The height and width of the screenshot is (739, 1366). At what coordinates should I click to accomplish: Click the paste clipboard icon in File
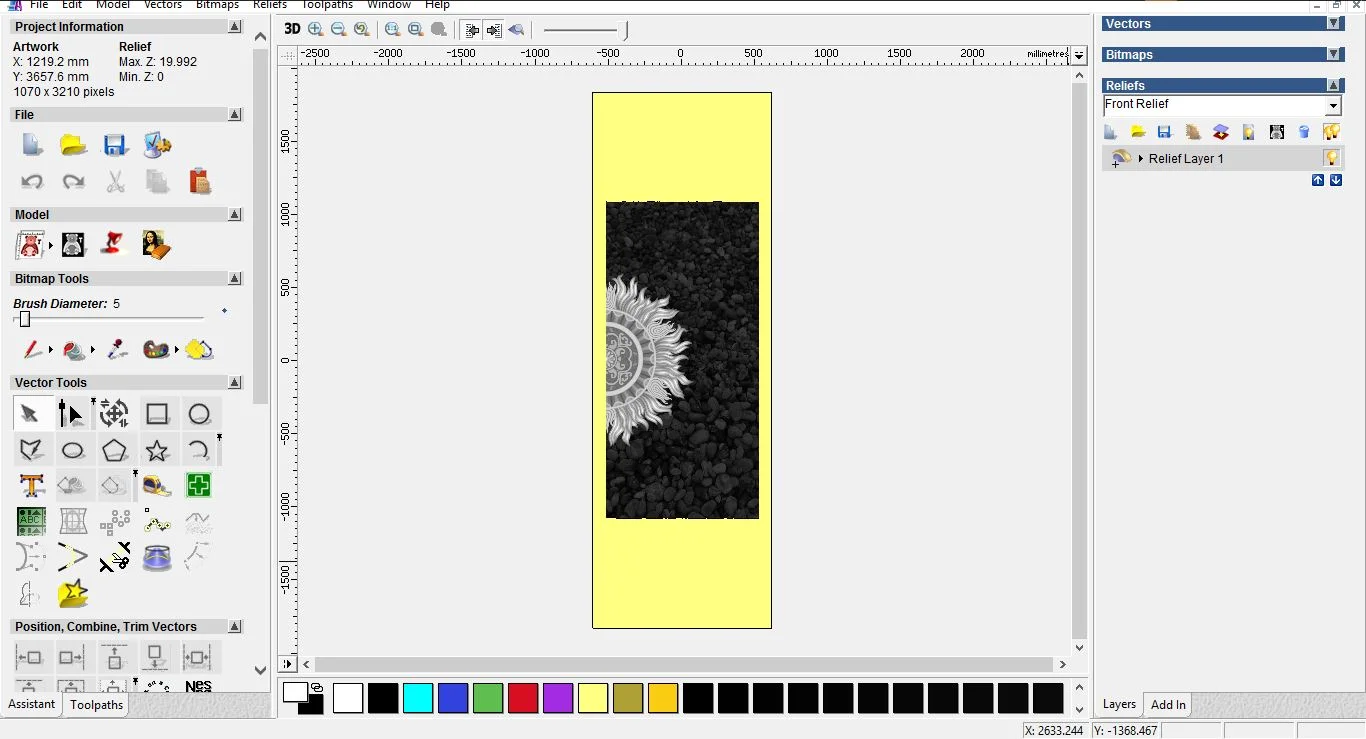click(200, 181)
